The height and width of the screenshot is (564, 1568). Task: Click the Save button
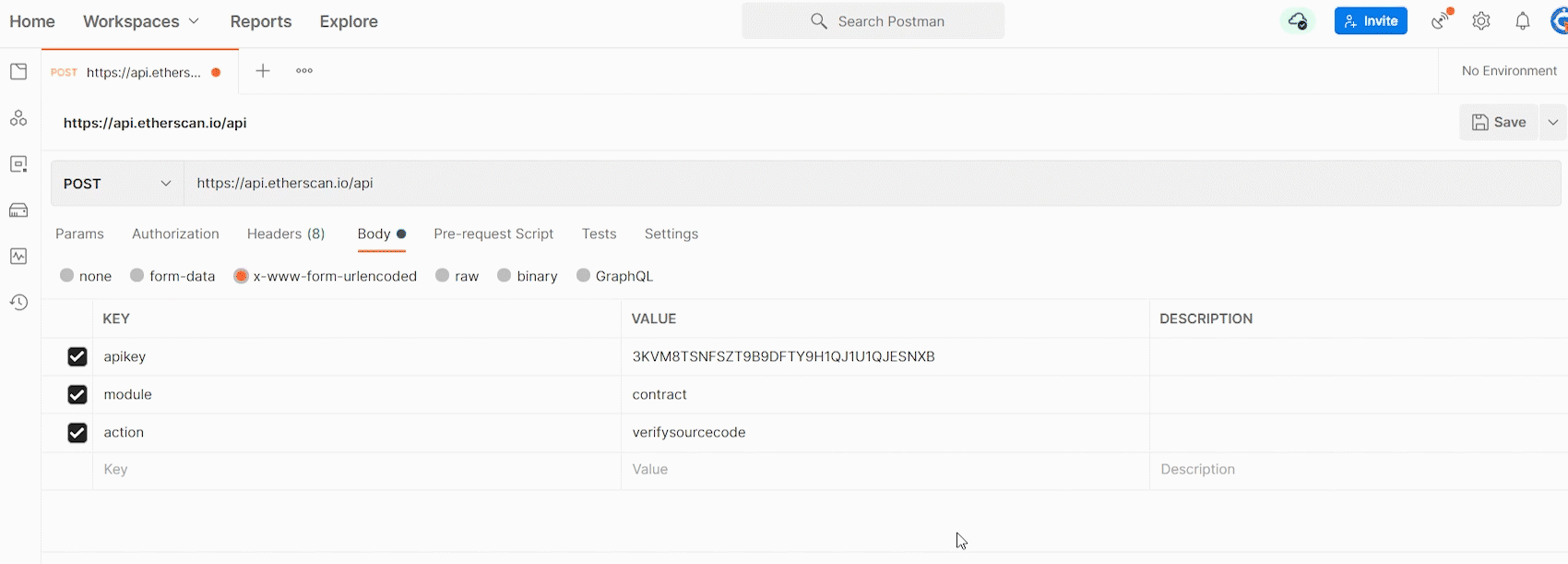click(x=1499, y=122)
